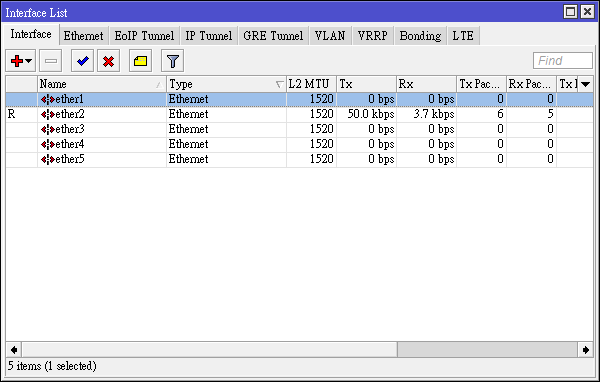The height and width of the screenshot is (382, 600).
Task: Sort by the Tx Packets column header
Action: 481,84
